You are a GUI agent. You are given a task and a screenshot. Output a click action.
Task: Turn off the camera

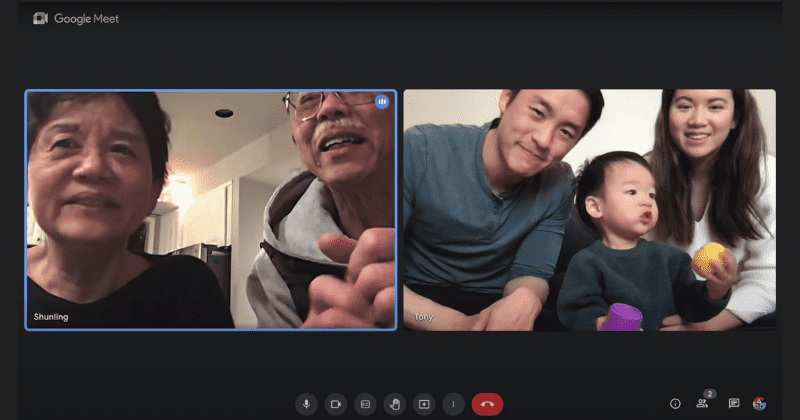pos(336,404)
